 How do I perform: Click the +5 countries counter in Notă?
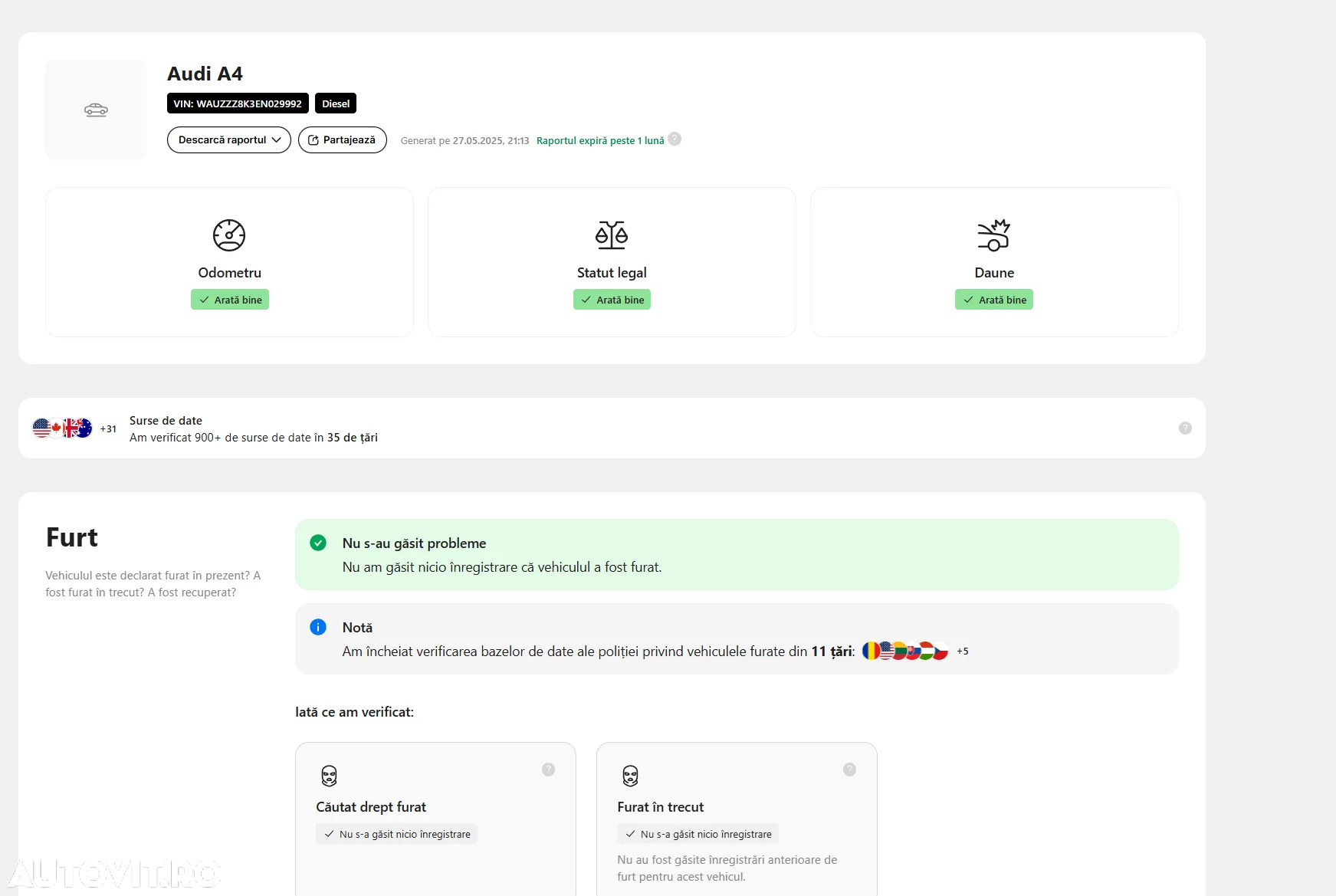pos(963,651)
